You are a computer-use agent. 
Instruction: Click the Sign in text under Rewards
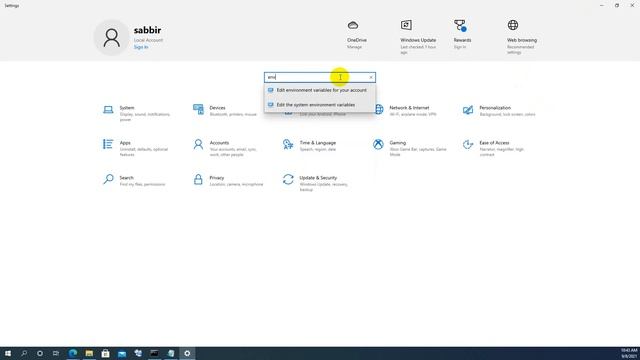pos(460,47)
